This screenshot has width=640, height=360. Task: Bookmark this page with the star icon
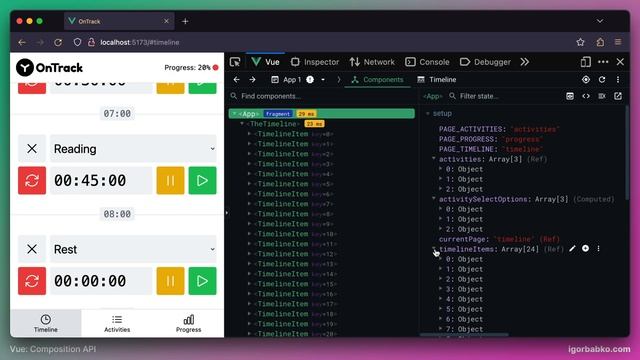click(x=580, y=42)
